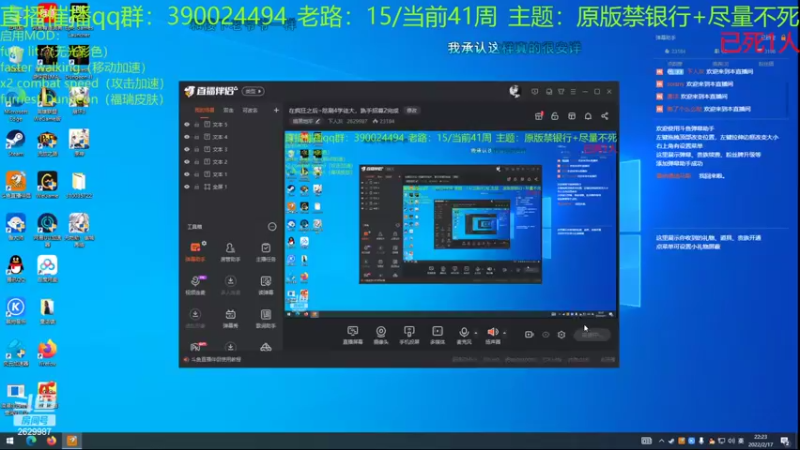
Task: Hide the 文本1 layer with its eye icon
Action: (x=187, y=174)
